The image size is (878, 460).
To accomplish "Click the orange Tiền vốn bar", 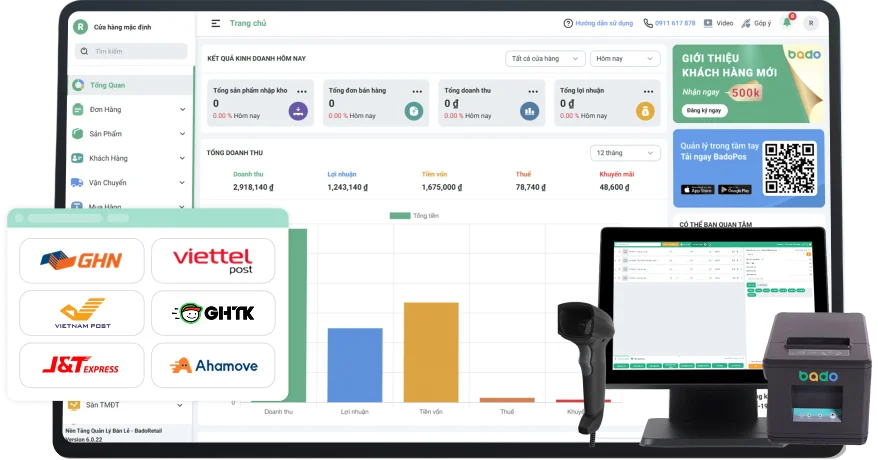I will 431,352.
